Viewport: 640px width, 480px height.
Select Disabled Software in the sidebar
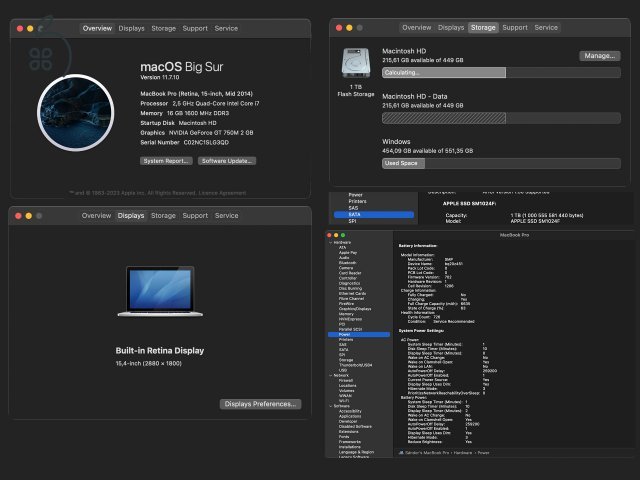tap(355, 427)
